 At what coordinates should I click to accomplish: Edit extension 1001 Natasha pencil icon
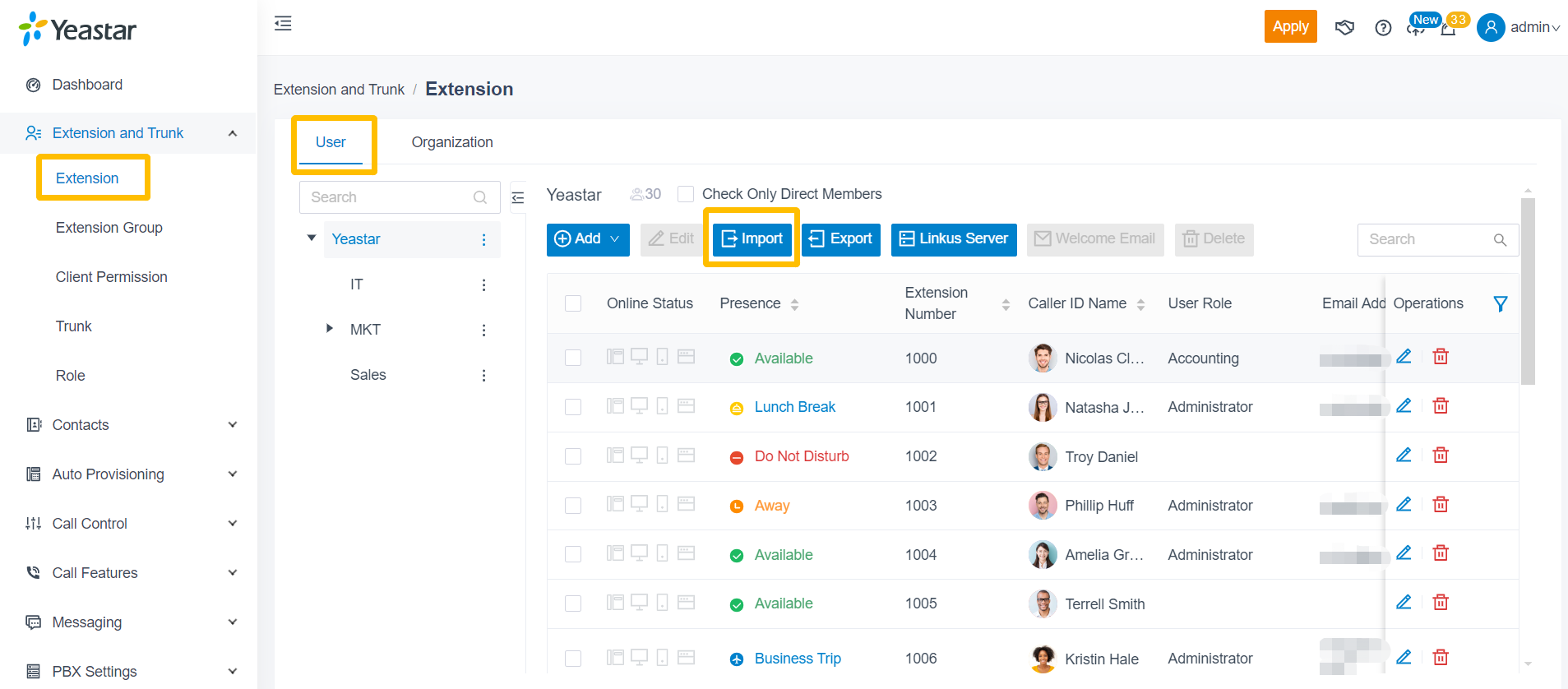pos(1404,406)
